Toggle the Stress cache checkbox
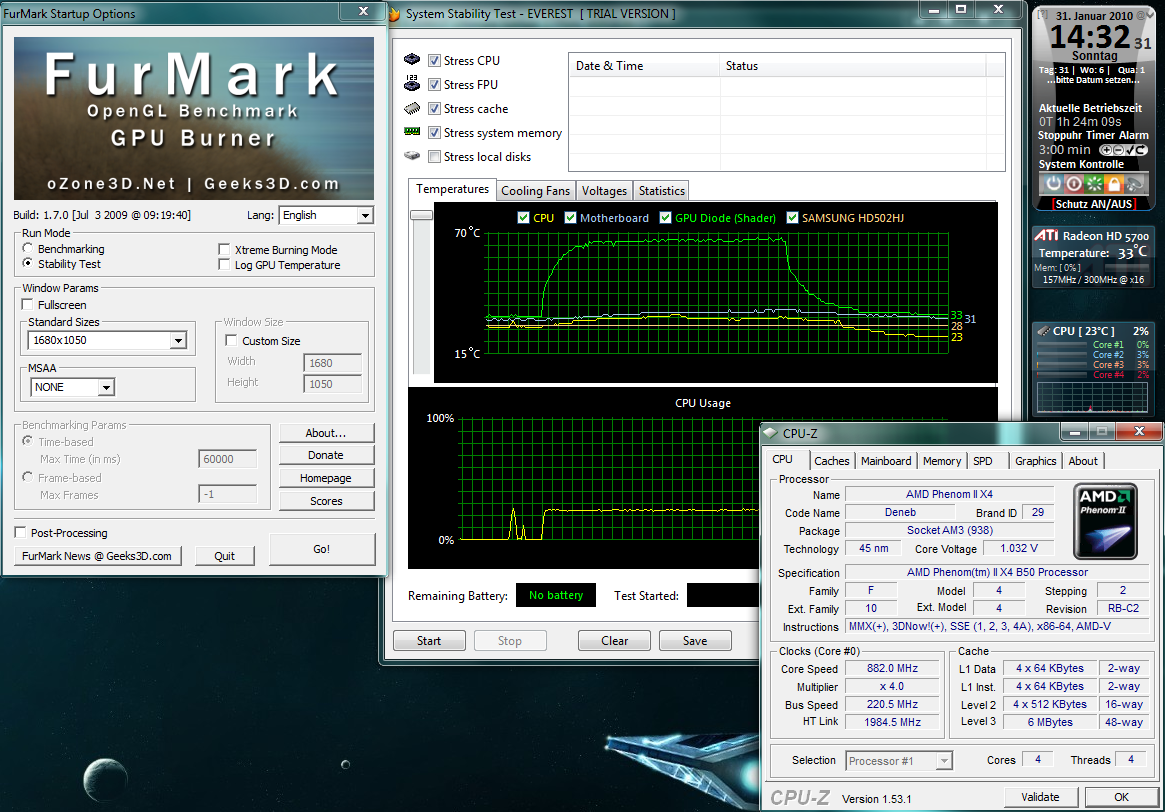The image size is (1165, 812). pos(435,108)
